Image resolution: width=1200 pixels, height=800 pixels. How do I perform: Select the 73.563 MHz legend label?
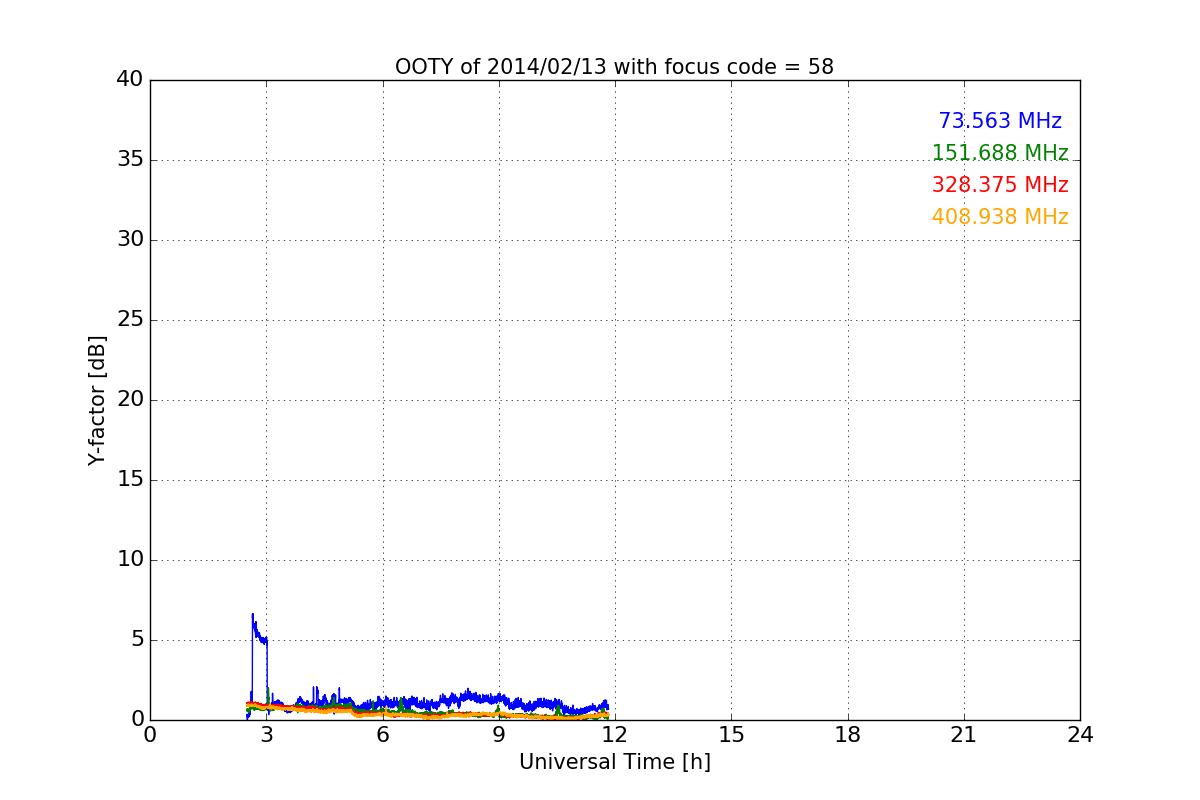point(1000,121)
